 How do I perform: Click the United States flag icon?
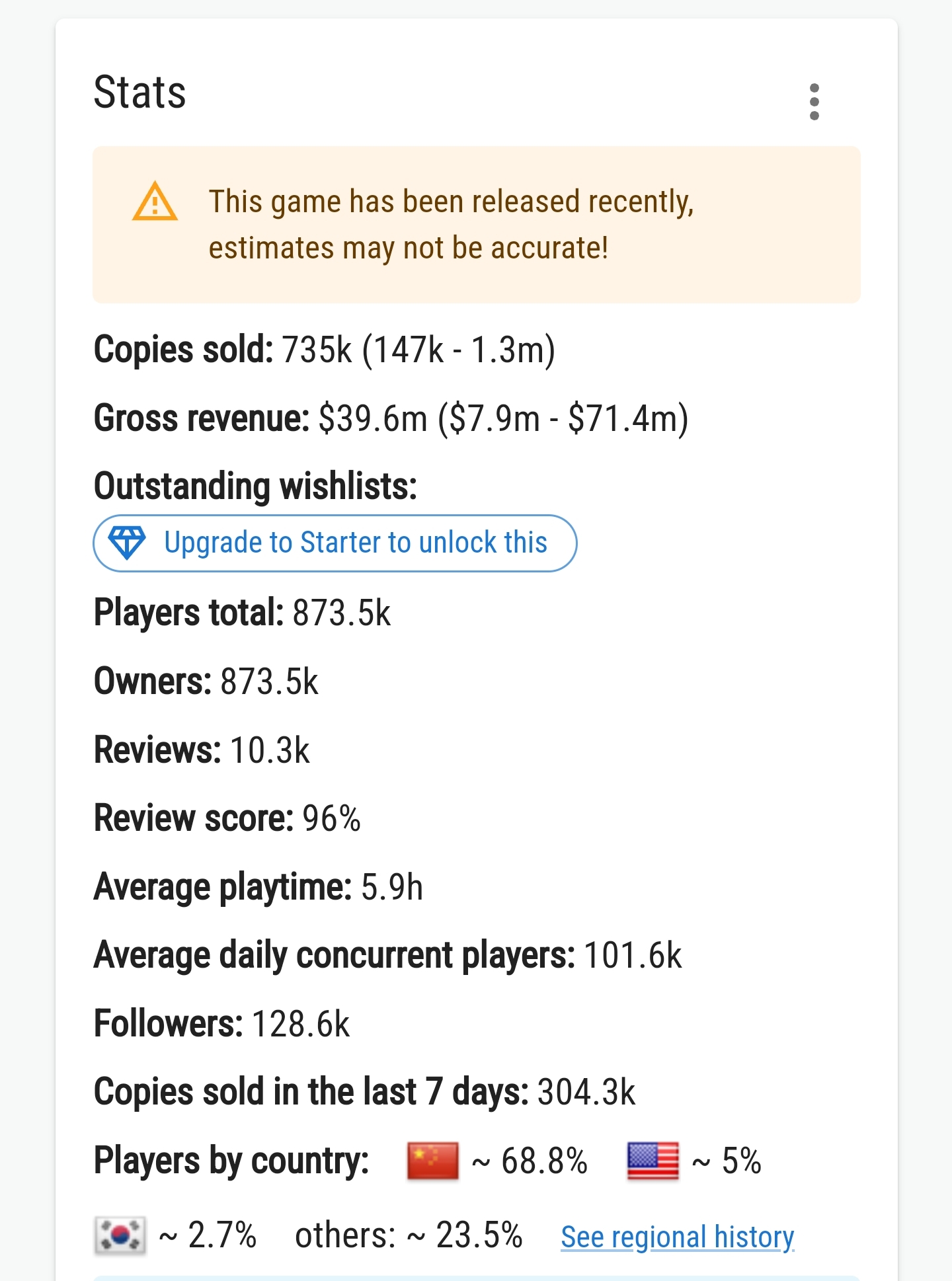653,1161
